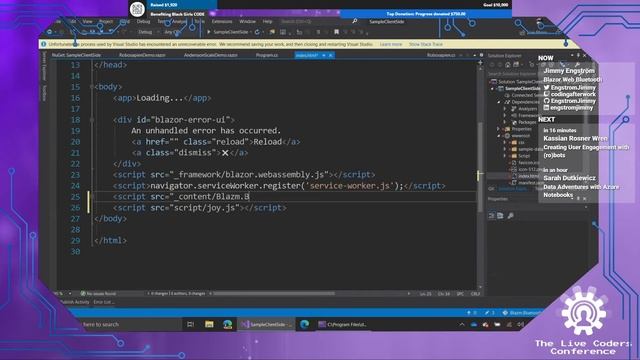Open the C:\Program Files taskbar window
The image size is (640, 360).
[x=343, y=324]
